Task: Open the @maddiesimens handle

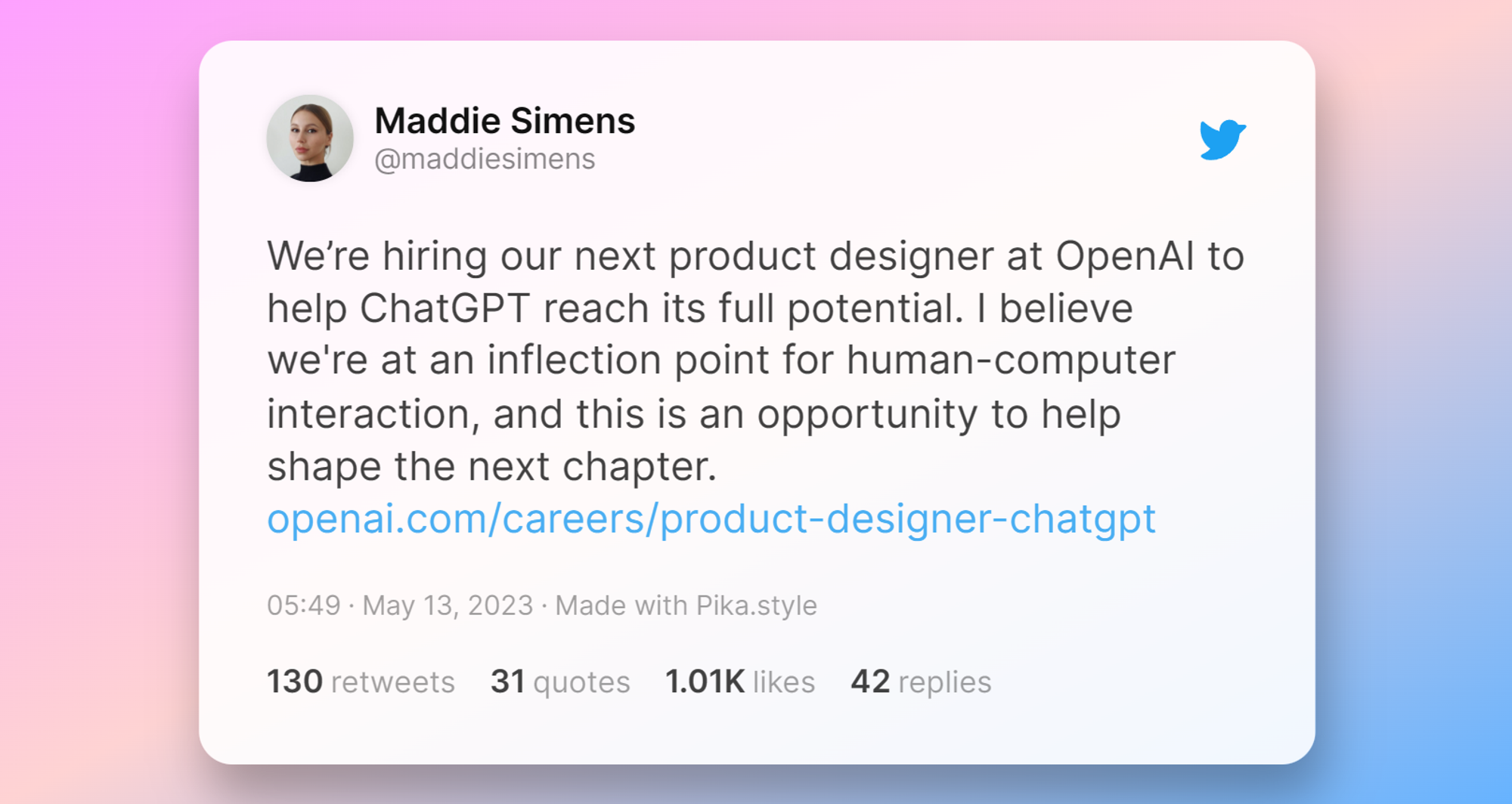Action: [485, 159]
